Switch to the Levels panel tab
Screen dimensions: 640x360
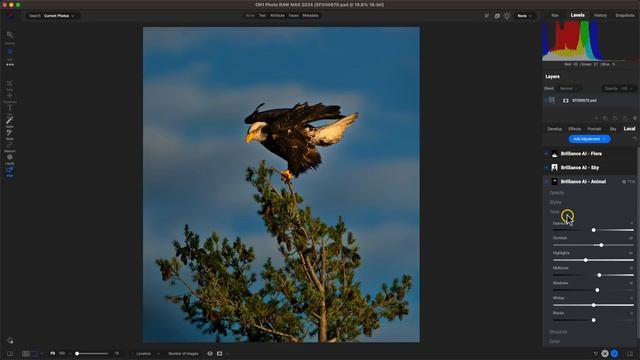coord(578,16)
